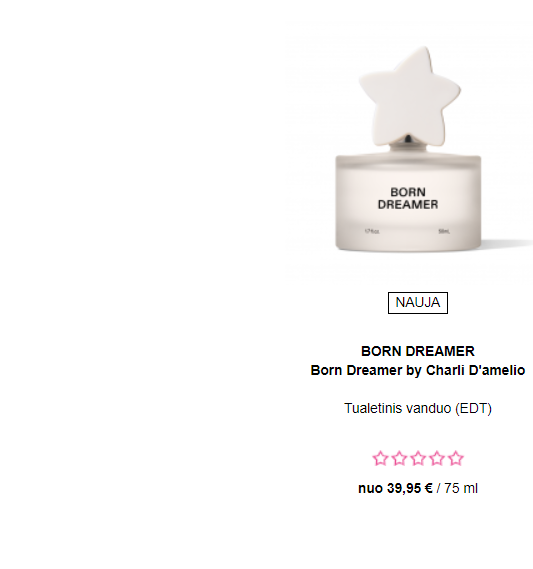Select the second pink rating star

tap(399, 458)
